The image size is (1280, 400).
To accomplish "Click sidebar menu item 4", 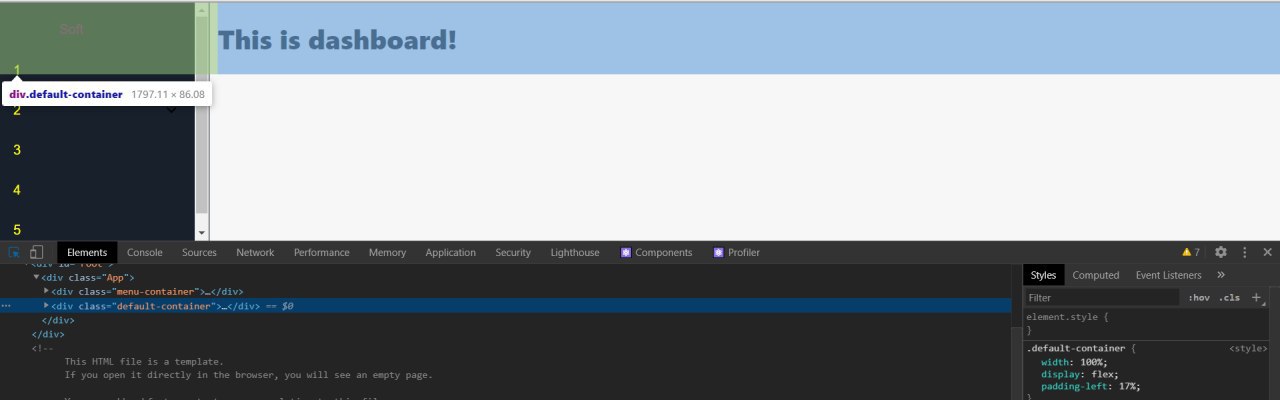I will [x=17, y=190].
